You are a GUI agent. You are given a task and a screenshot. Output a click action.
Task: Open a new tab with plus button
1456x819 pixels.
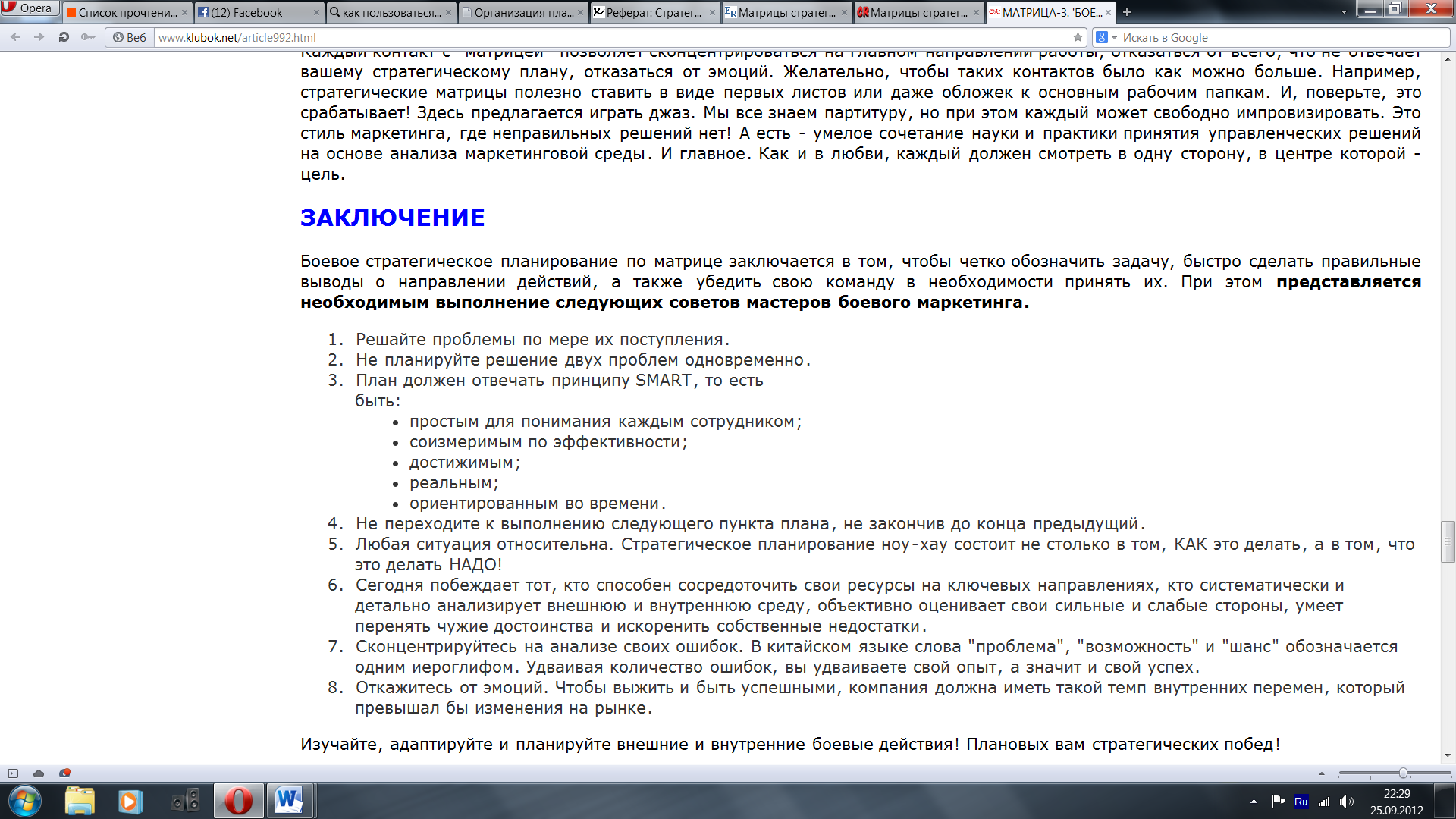[1127, 12]
